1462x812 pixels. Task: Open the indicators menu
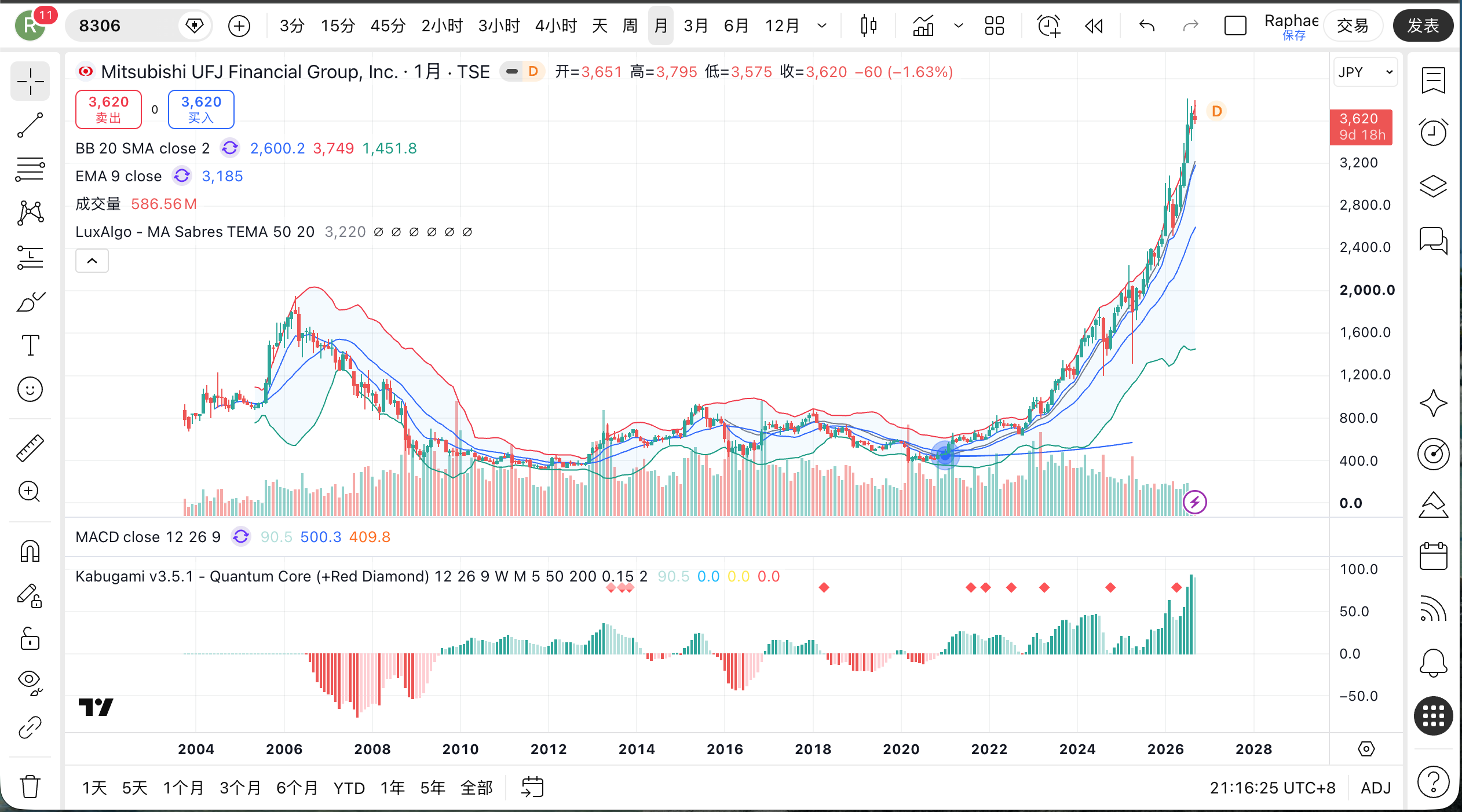[x=923, y=25]
